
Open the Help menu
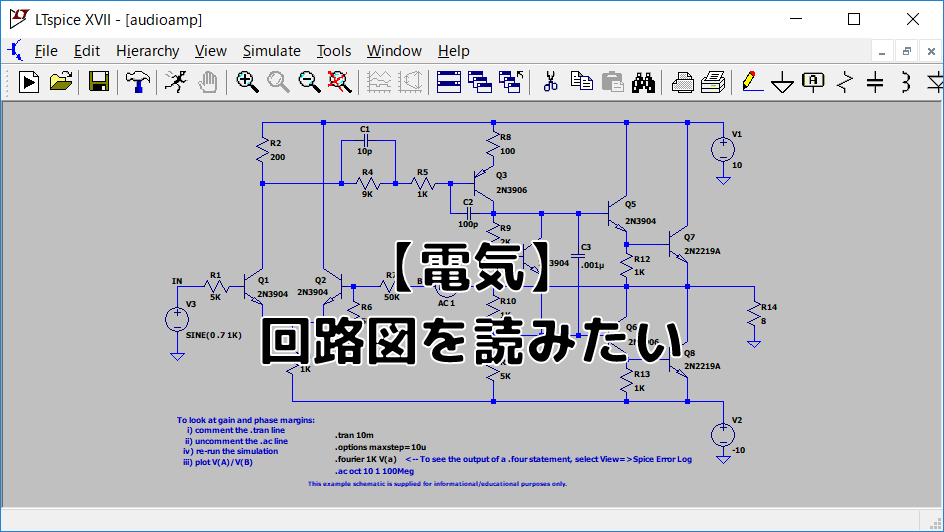point(453,51)
